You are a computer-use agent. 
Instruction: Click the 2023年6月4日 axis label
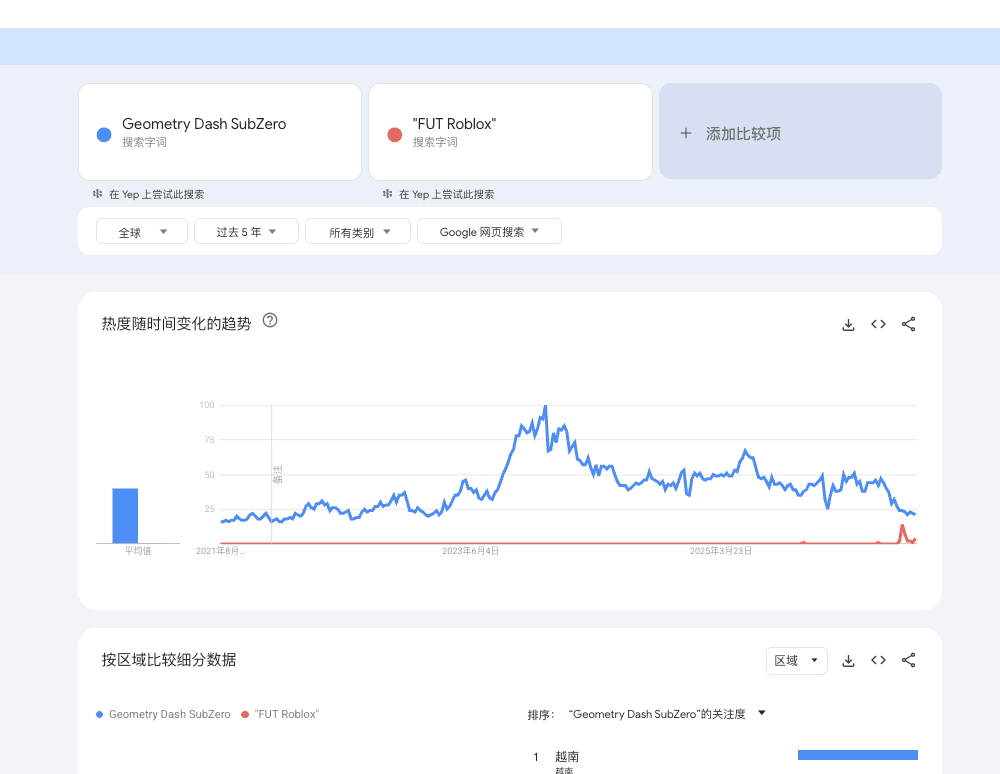[471, 551]
